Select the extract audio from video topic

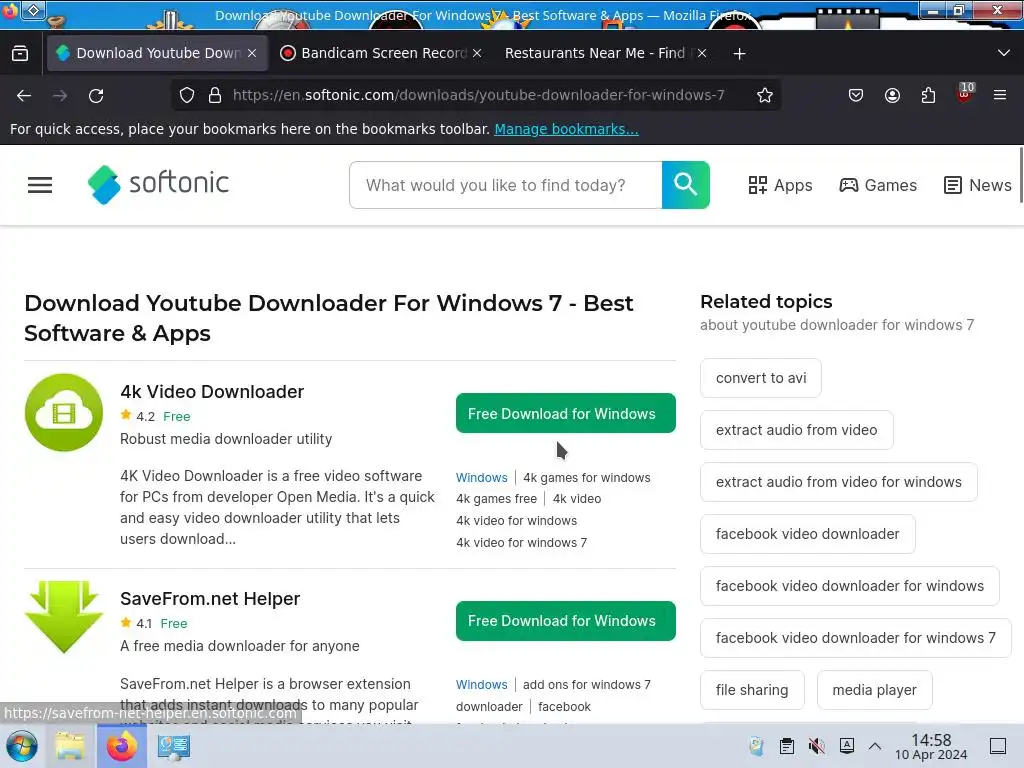(796, 430)
